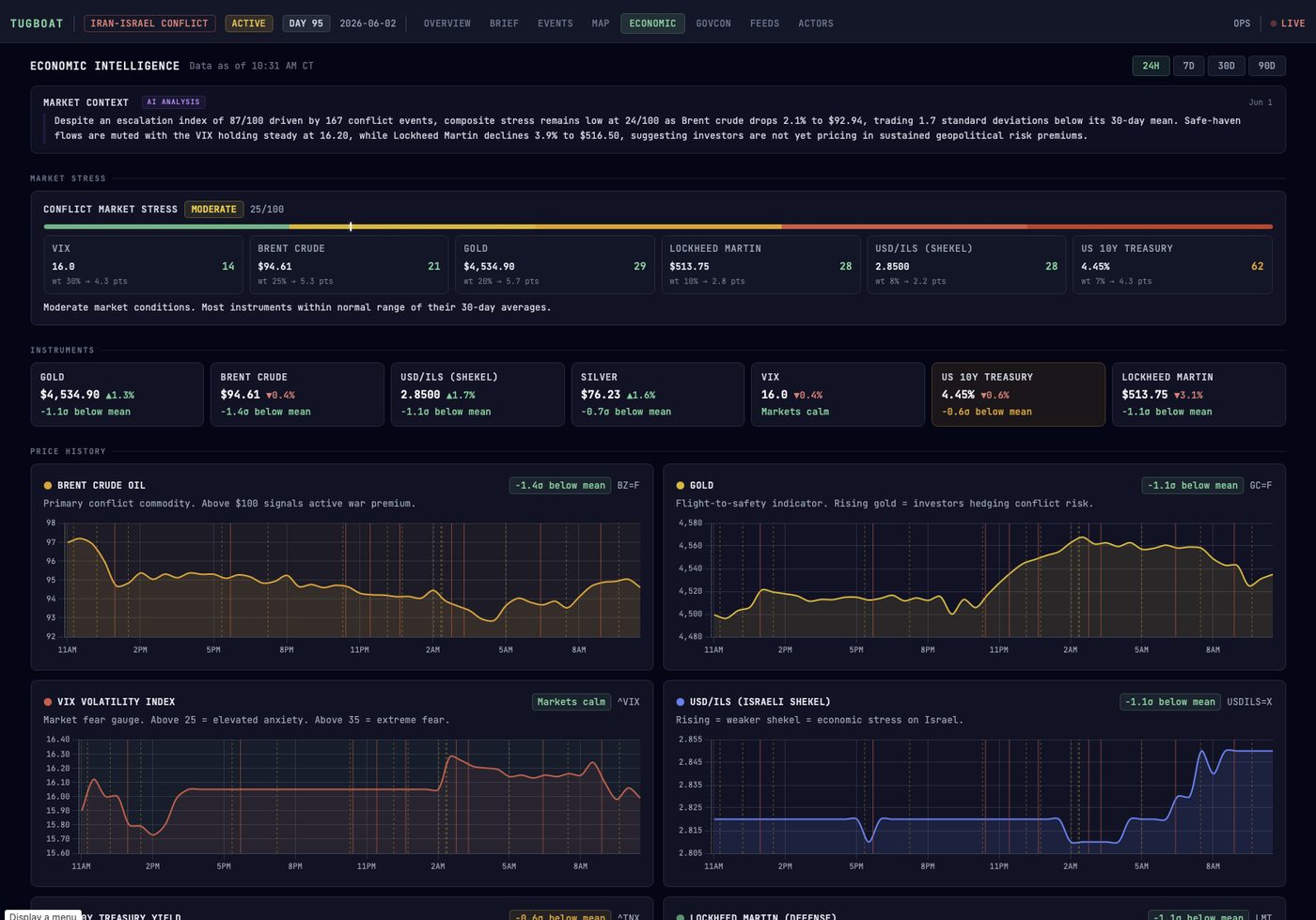Screen dimensions: 1316x920
Task: Click the USDILS=X ticker label
Action: point(1249,702)
